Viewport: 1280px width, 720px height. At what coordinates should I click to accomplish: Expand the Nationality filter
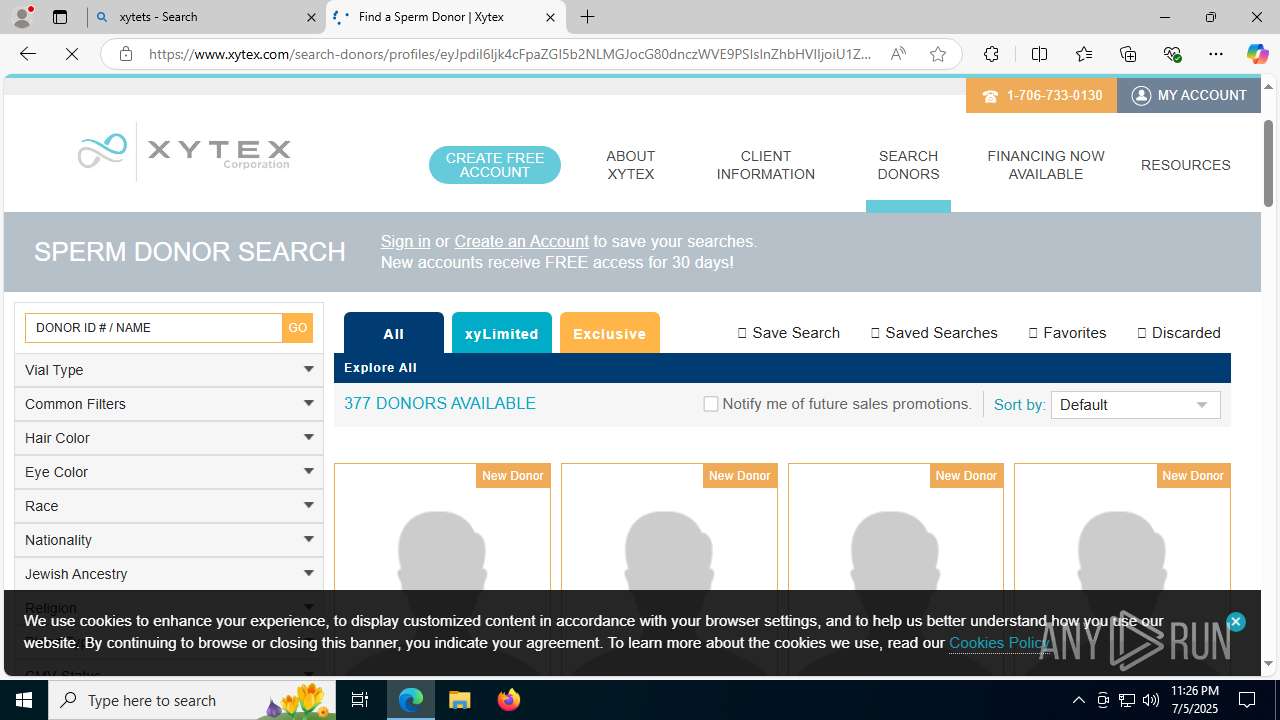169,540
